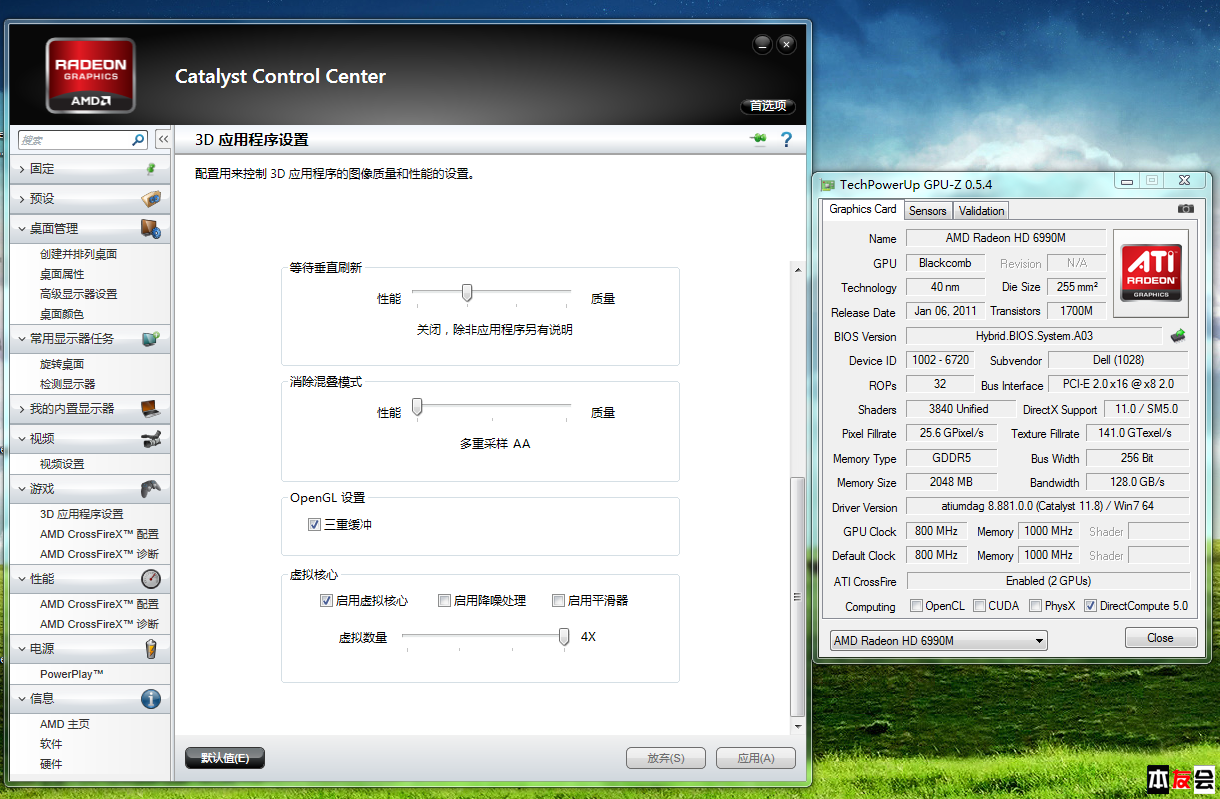1220x799 pixels.
Task: Uncheck 启用虚拟核心 checkbox
Action: tap(326, 601)
